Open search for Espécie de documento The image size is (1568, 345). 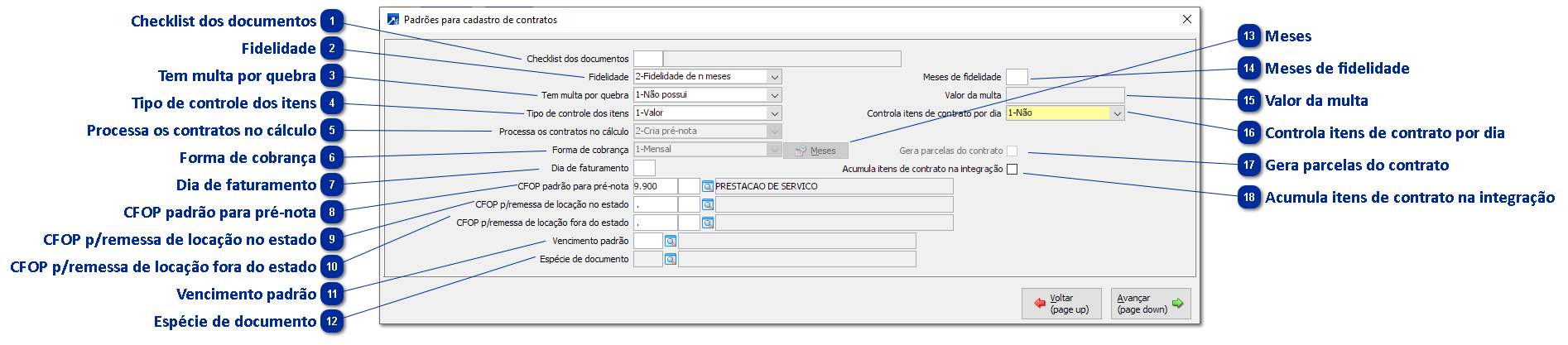point(671,259)
